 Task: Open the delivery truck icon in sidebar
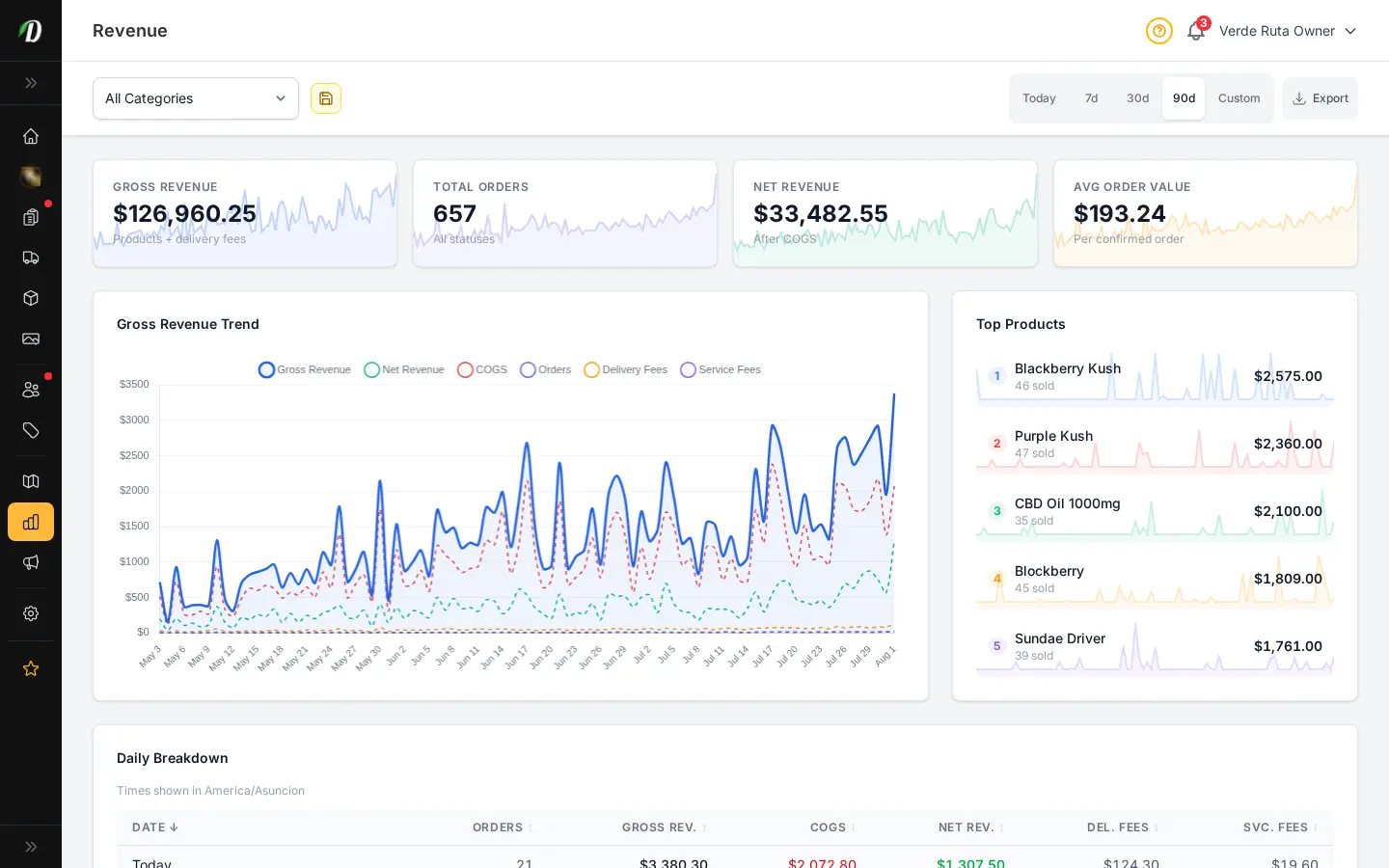(31, 258)
